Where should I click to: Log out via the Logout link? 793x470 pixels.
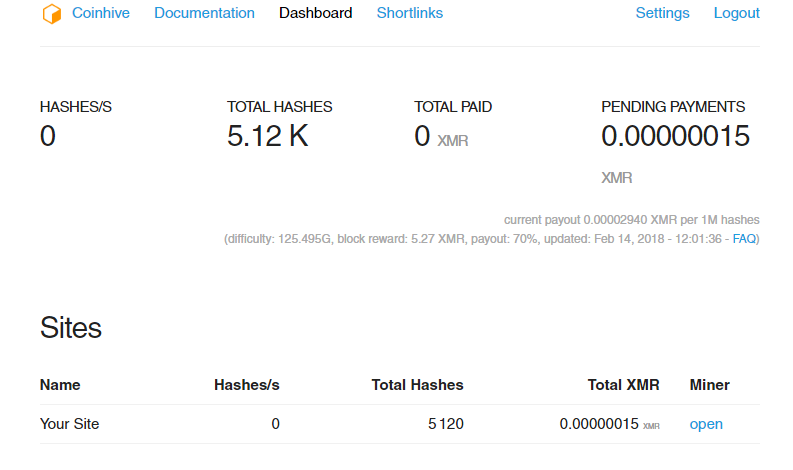click(x=736, y=13)
